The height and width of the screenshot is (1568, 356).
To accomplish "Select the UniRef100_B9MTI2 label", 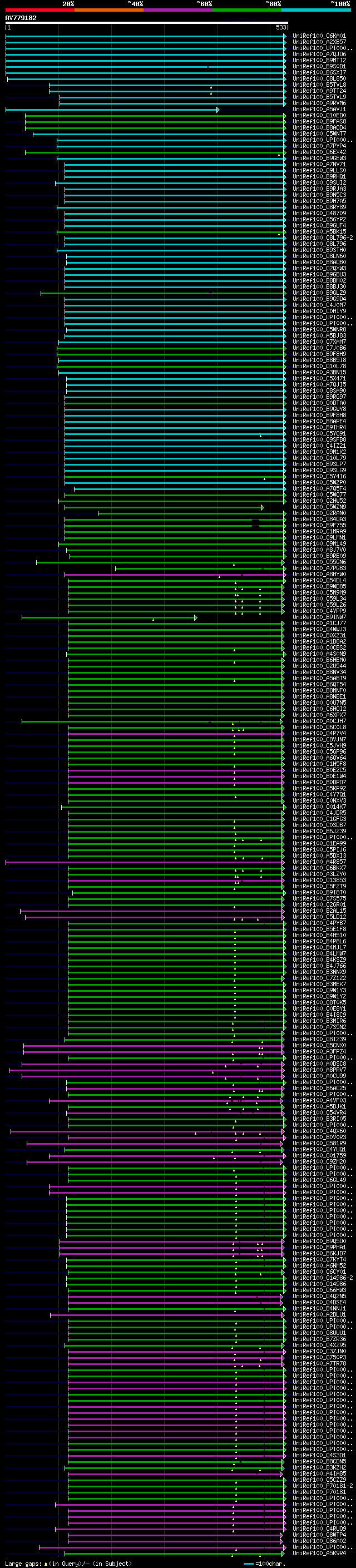I will pyautogui.click(x=319, y=60).
